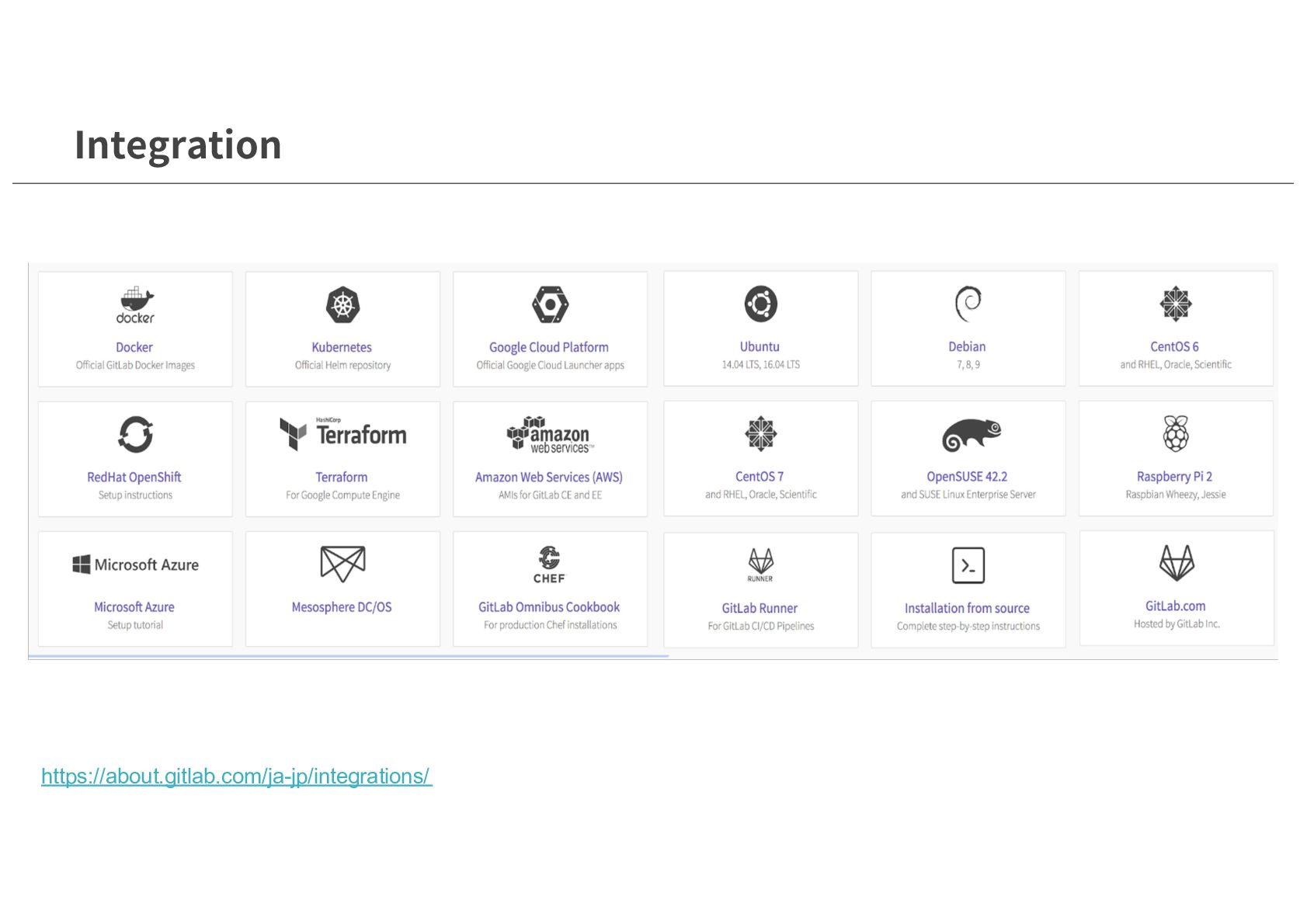Screen dimensions: 1307x924
Task: Follow the Raspberry Pi 2 link
Action: pyautogui.click(x=1174, y=476)
